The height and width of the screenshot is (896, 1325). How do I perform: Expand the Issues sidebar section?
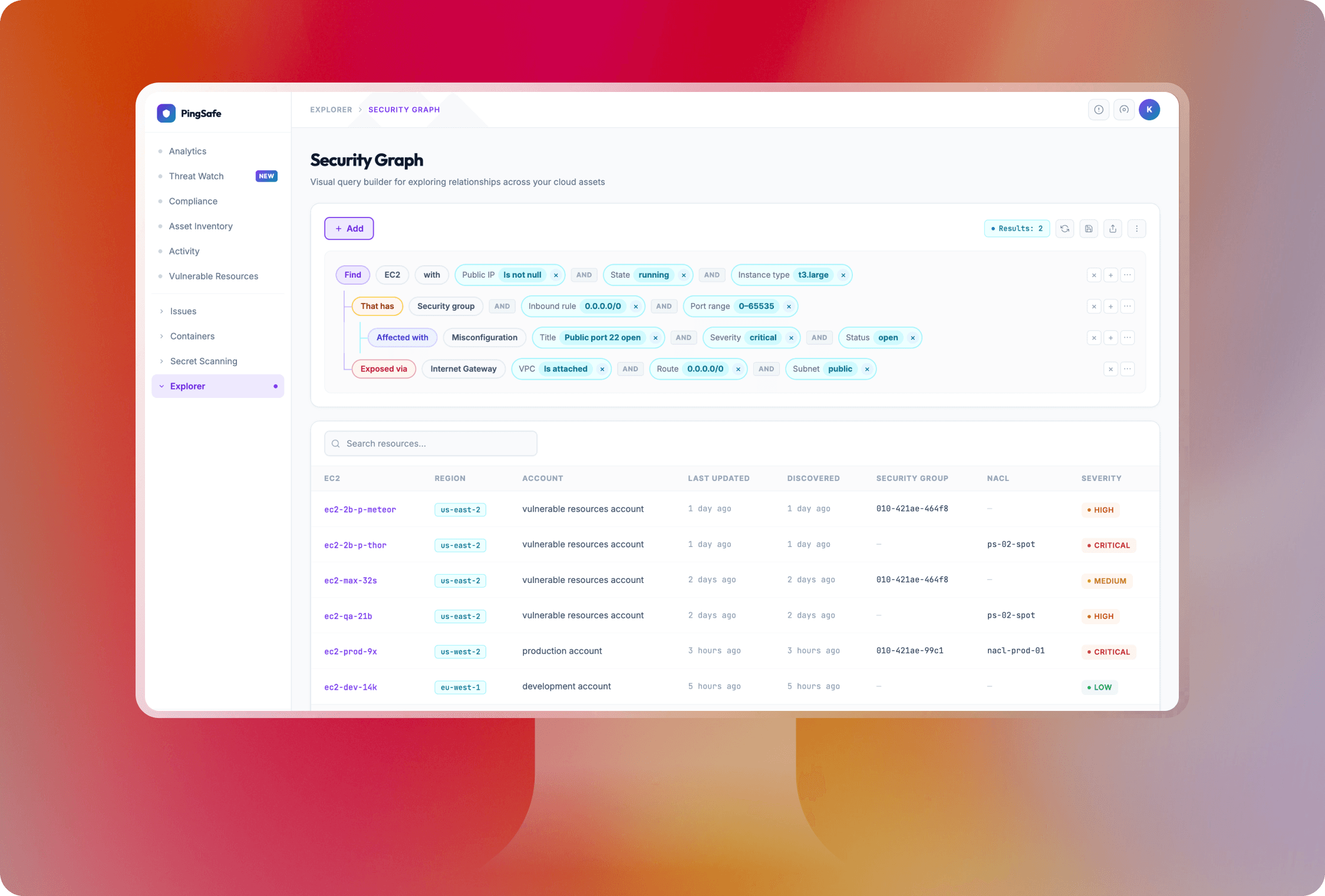point(217,311)
